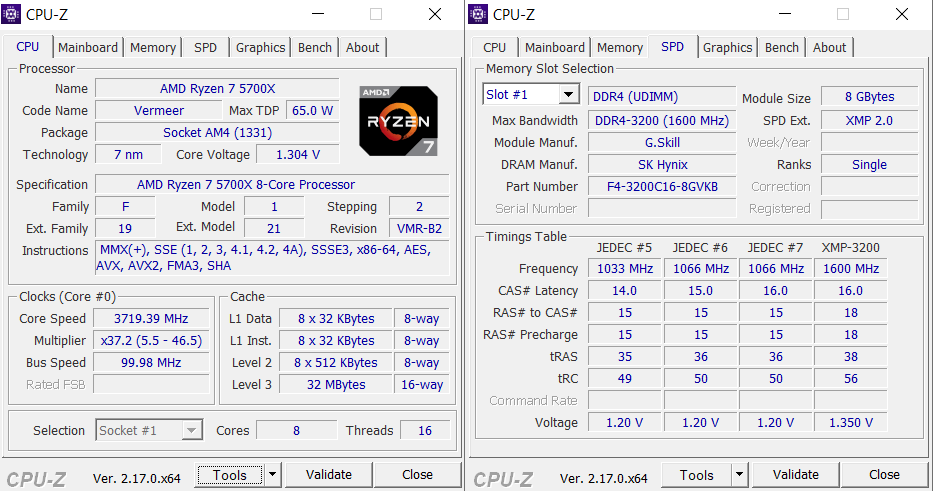Click the CPU-Z app icon in right window title bar
This screenshot has height=491, width=933.
click(478, 14)
